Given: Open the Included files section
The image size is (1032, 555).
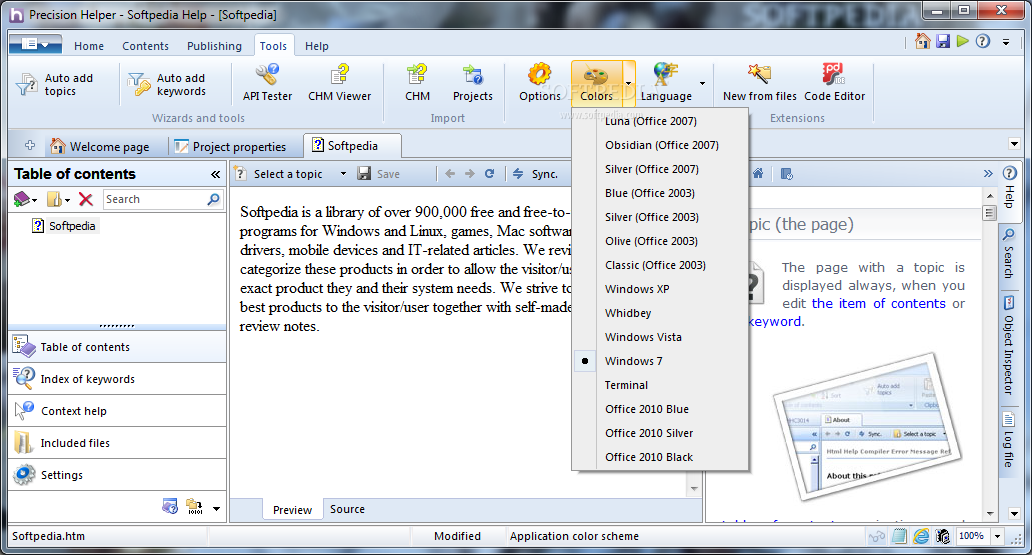Looking at the screenshot, I should [x=117, y=443].
